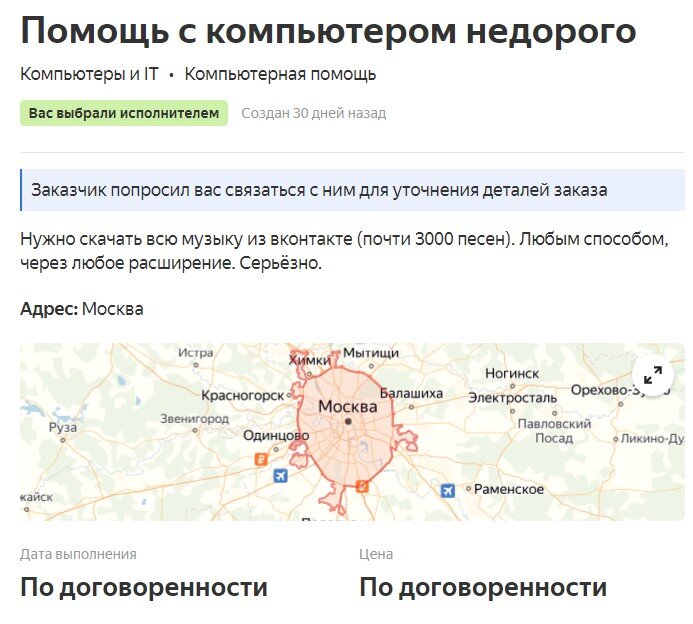This screenshot has height=624, width=693.
Task: Click the Создан 30 дней назад text
Action: [314, 113]
